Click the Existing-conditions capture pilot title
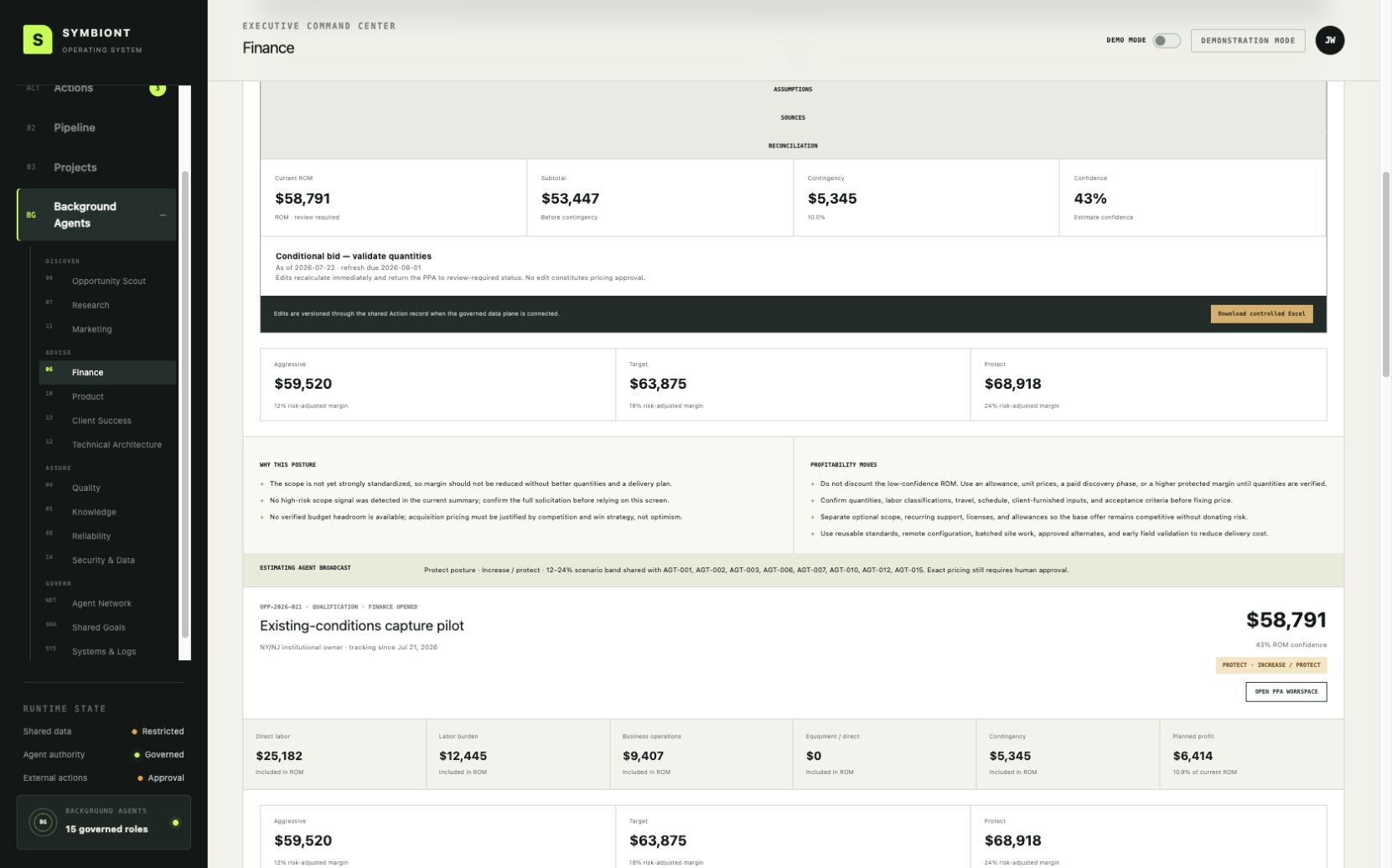Screen dimensions: 1392x868 (362, 626)
